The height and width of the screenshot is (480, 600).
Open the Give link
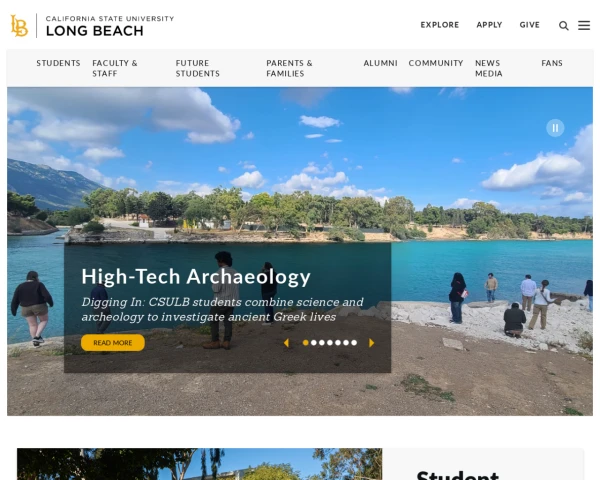point(530,25)
